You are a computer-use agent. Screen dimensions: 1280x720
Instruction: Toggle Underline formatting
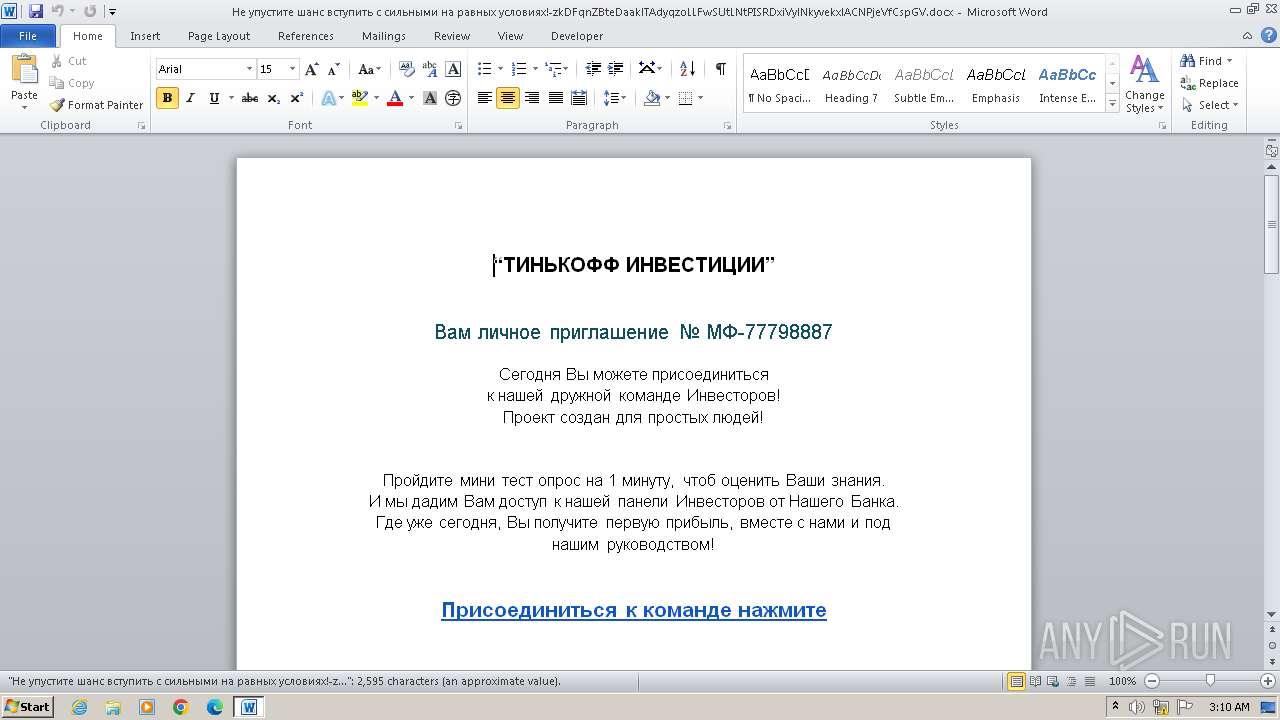pyautogui.click(x=214, y=98)
